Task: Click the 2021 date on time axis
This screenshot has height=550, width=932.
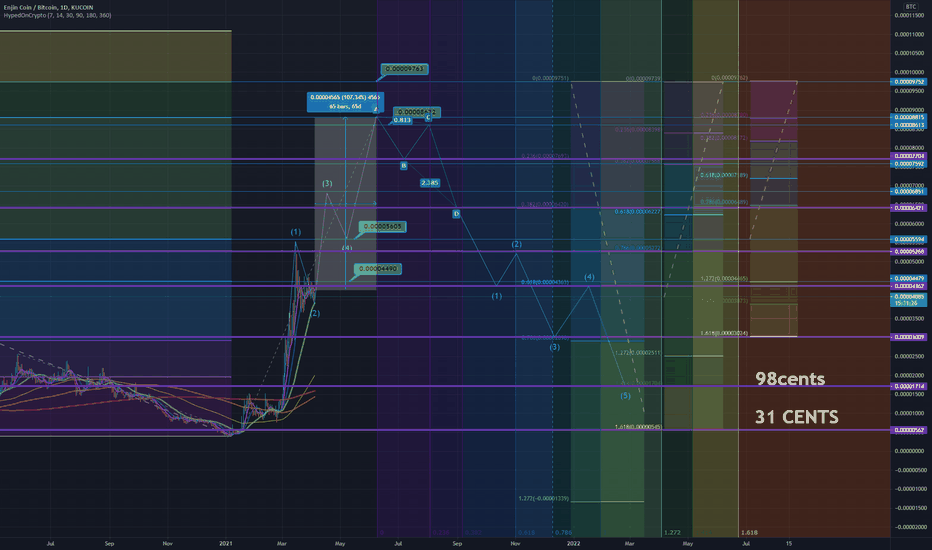Action: (x=225, y=543)
